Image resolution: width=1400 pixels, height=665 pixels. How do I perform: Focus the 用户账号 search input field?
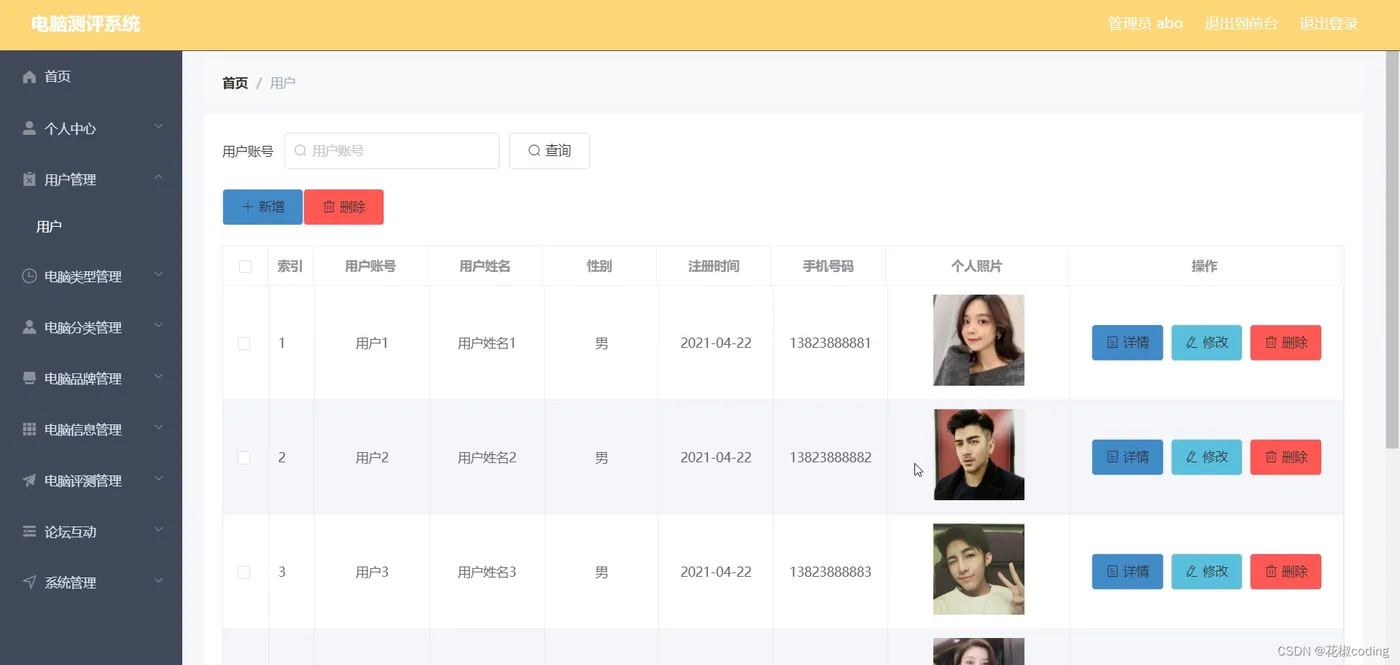pos(392,151)
